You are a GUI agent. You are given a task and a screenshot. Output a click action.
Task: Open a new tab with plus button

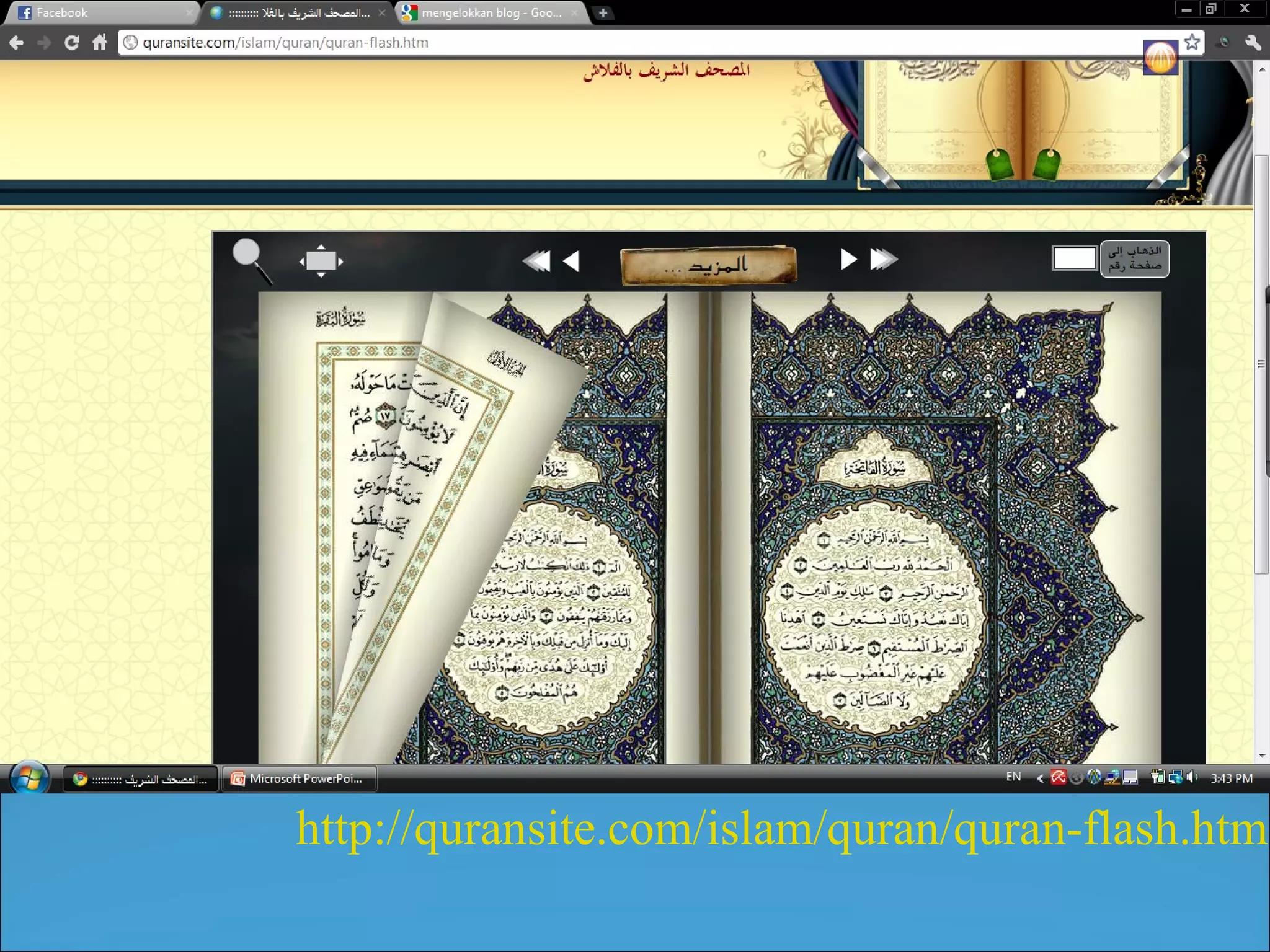pos(603,12)
